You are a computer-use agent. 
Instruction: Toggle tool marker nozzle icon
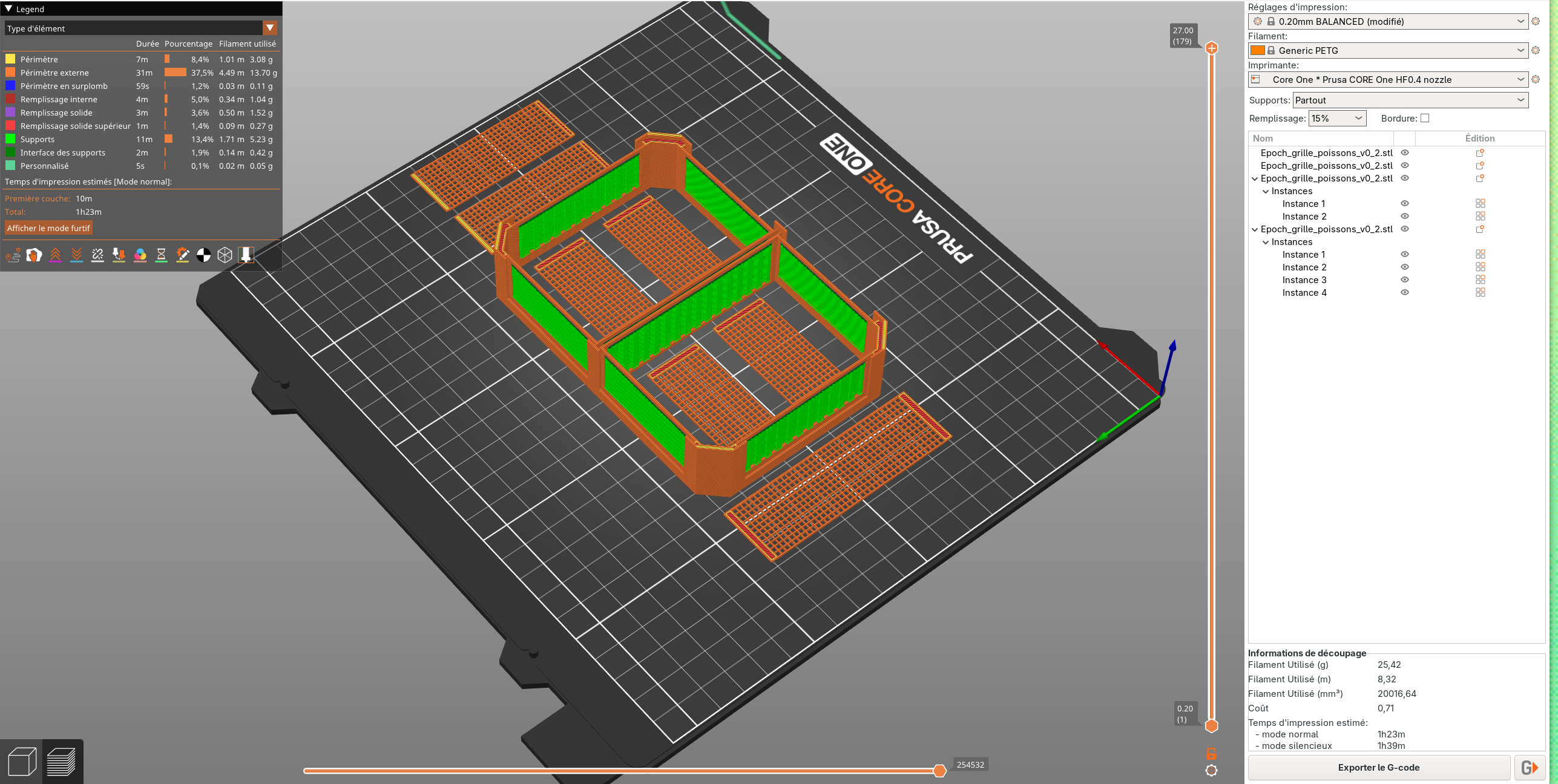[246, 255]
